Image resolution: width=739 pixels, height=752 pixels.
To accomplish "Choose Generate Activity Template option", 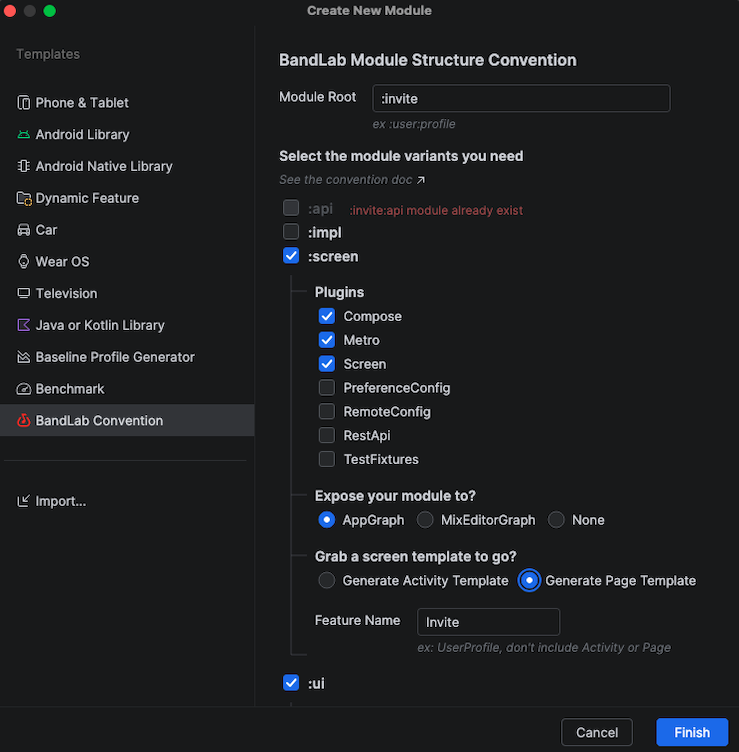I will tap(327, 580).
